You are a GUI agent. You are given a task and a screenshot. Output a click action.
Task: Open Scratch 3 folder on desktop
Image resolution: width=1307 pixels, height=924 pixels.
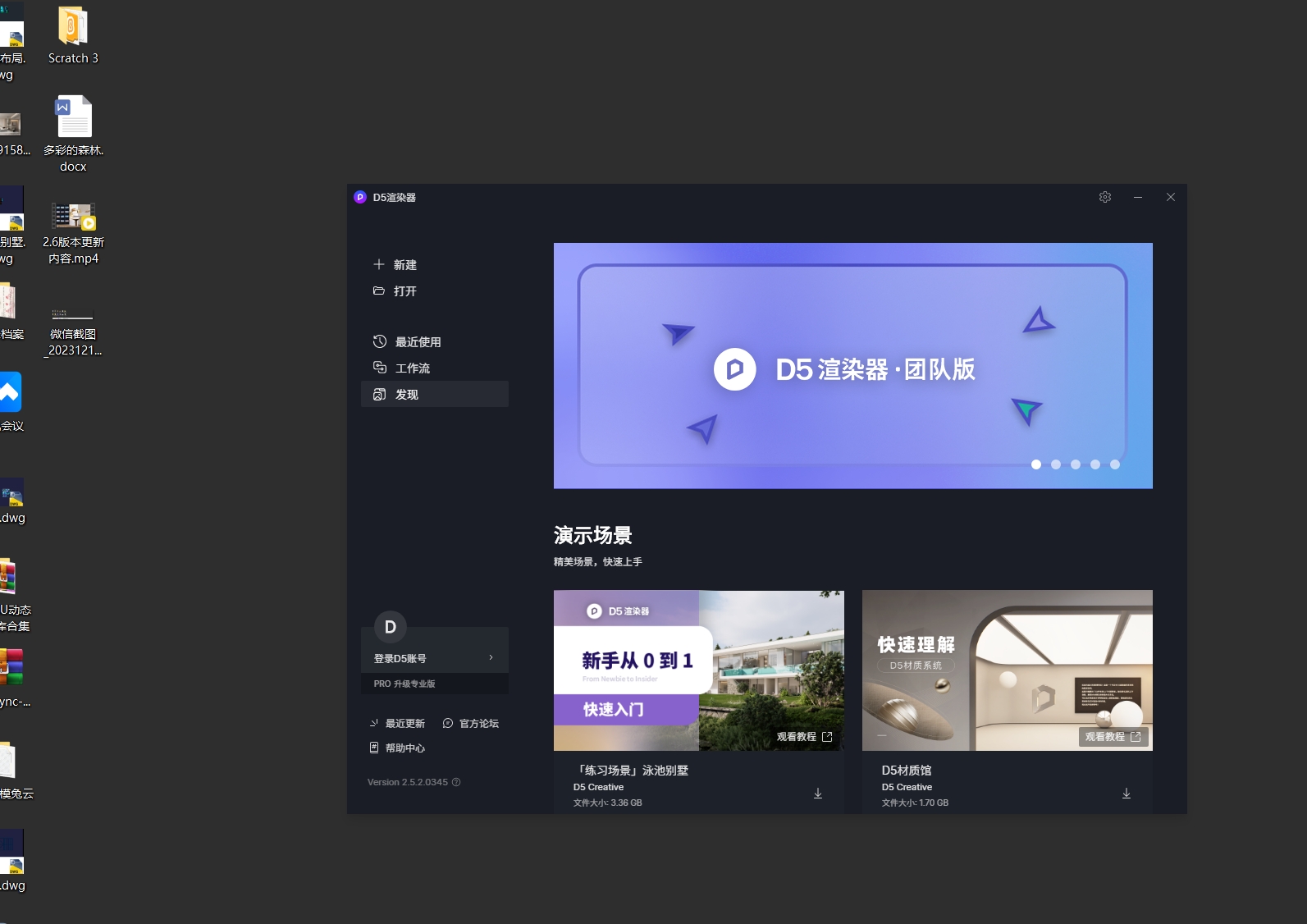[73, 34]
